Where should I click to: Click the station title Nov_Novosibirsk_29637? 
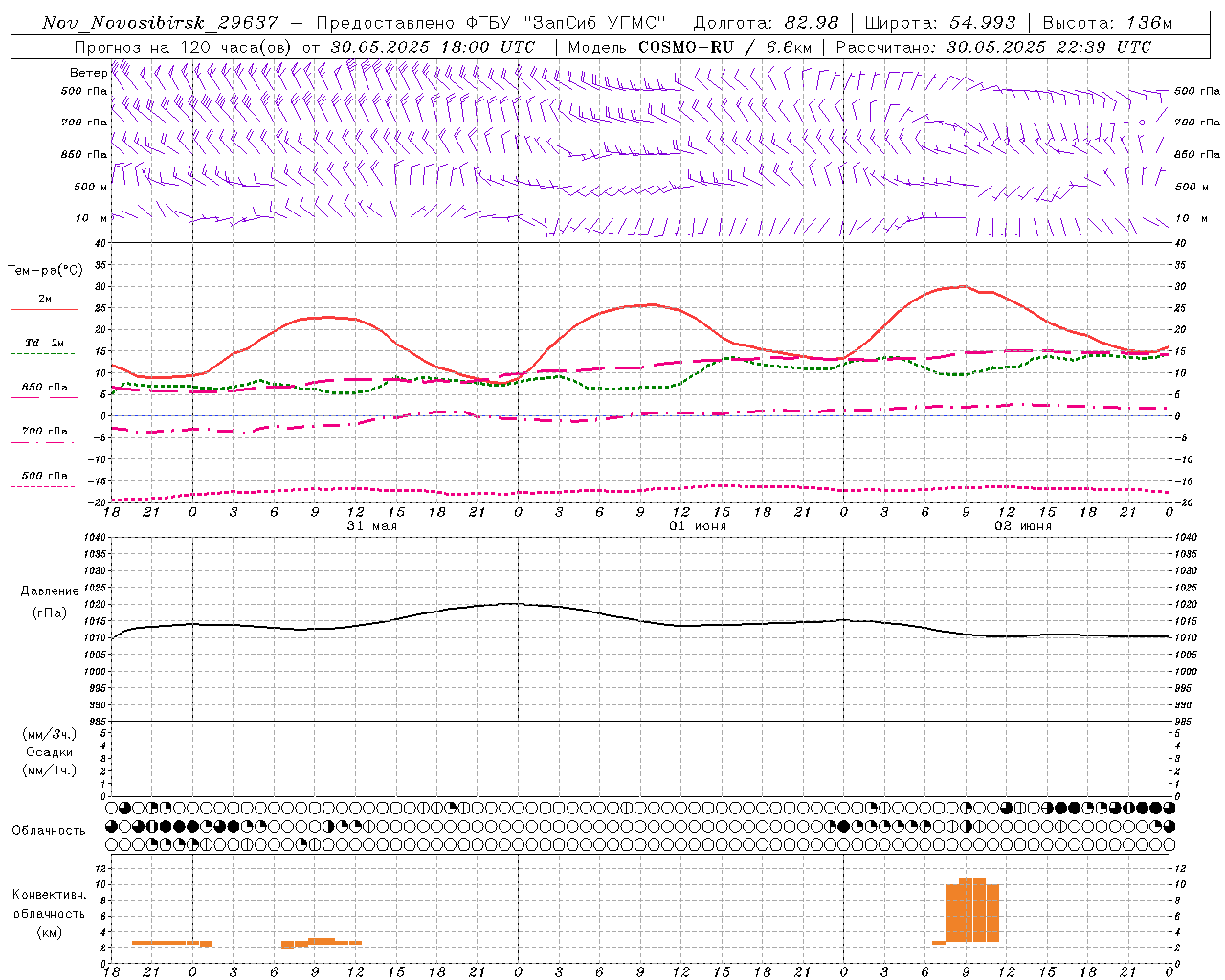tap(160, 23)
